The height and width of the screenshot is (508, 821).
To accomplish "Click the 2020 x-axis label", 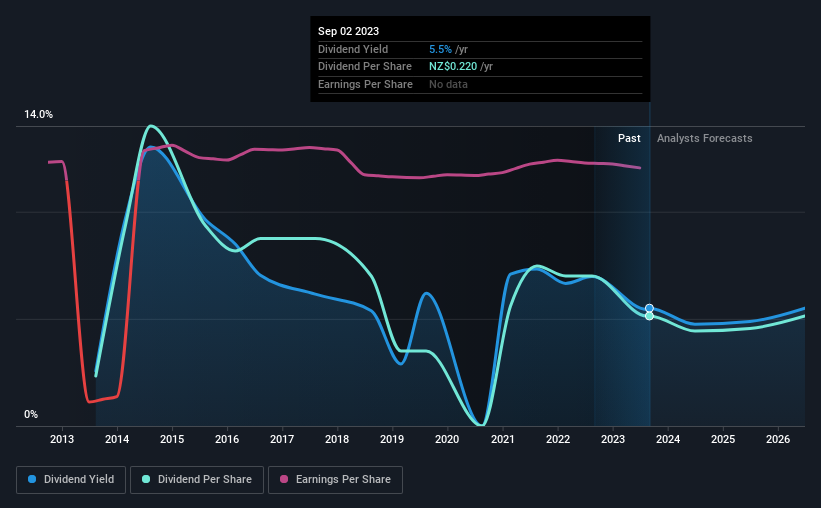I will (447, 439).
